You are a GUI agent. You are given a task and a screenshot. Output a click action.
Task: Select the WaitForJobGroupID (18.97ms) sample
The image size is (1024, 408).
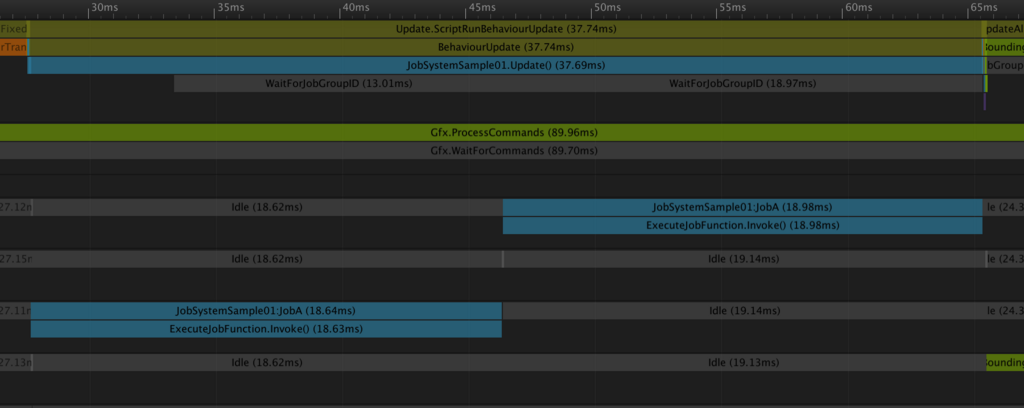(743, 84)
